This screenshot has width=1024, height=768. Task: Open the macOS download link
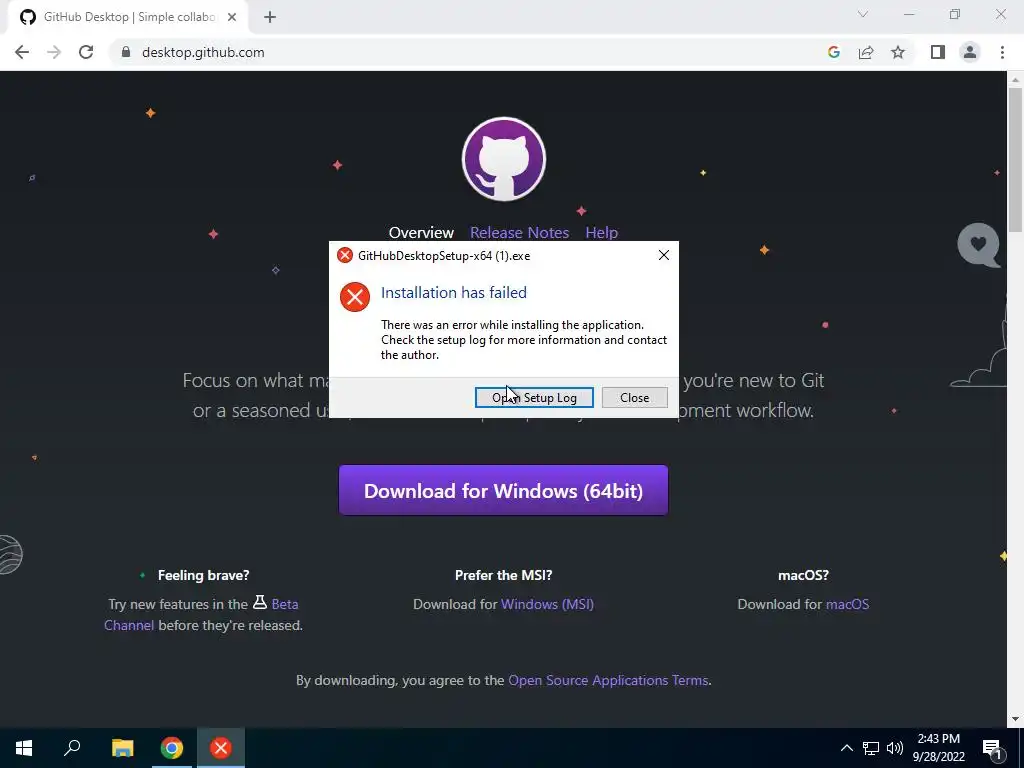[847, 604]
